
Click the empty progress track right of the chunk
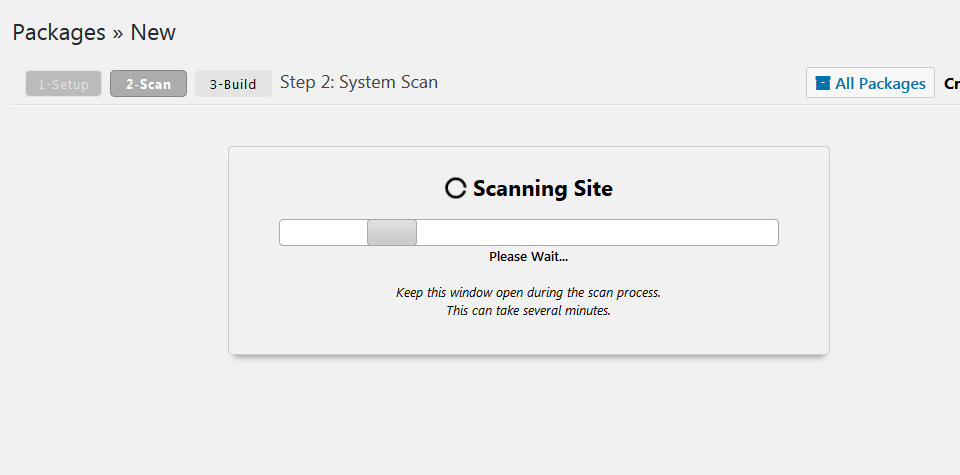(x=597, y=233)
